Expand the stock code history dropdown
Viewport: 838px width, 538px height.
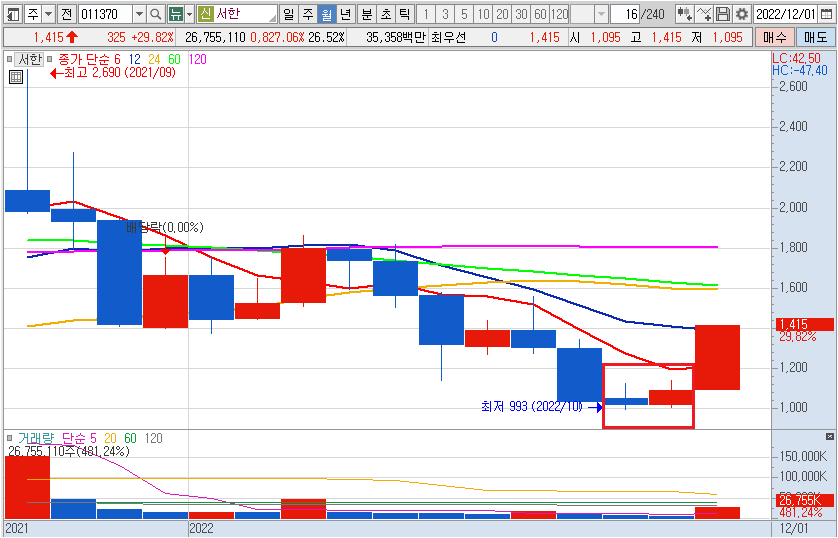pos(139,14)
